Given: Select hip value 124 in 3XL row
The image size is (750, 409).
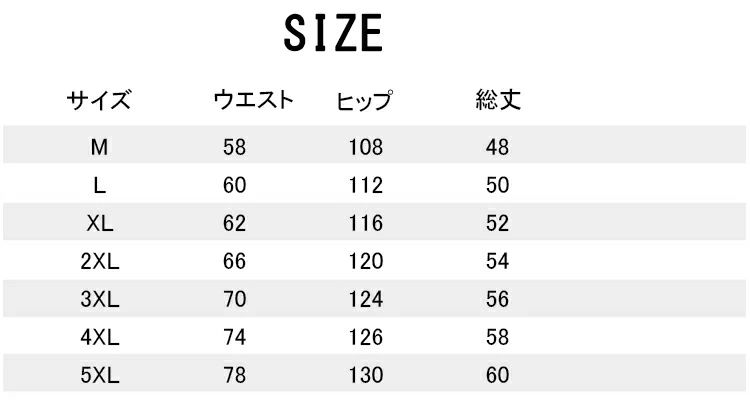Looking at the screenshot, I should (x=365, y=299).
